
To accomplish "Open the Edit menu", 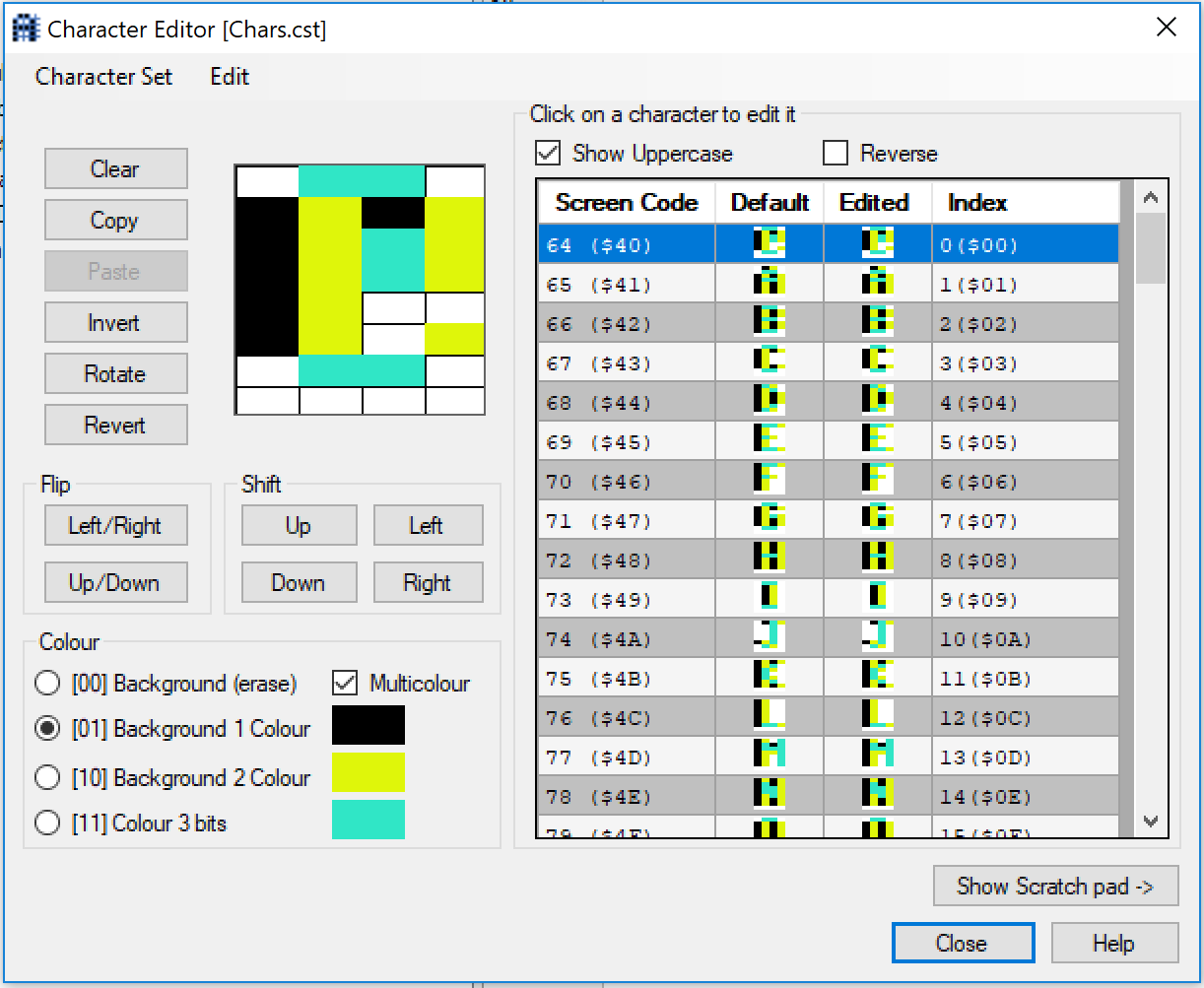I will (230, 77).
